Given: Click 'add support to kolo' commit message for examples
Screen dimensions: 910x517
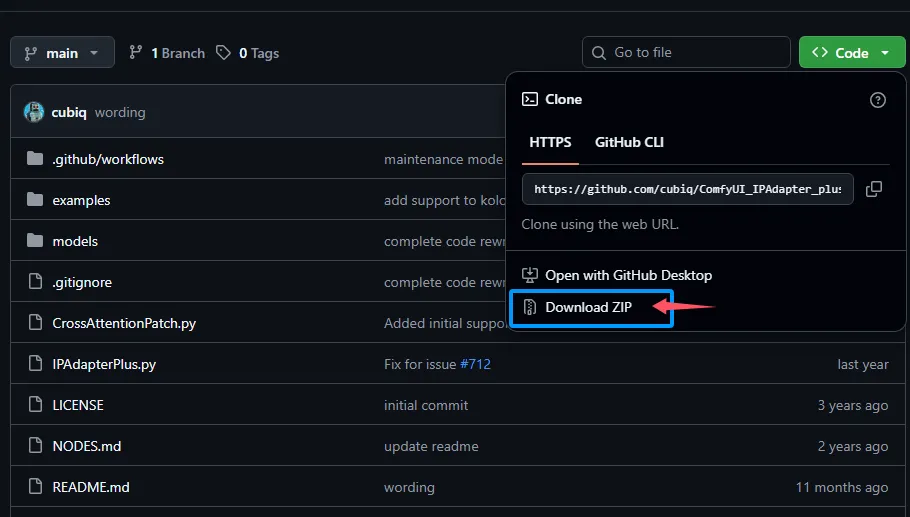Looking at the screenshot, I should (x=445, y=200).
